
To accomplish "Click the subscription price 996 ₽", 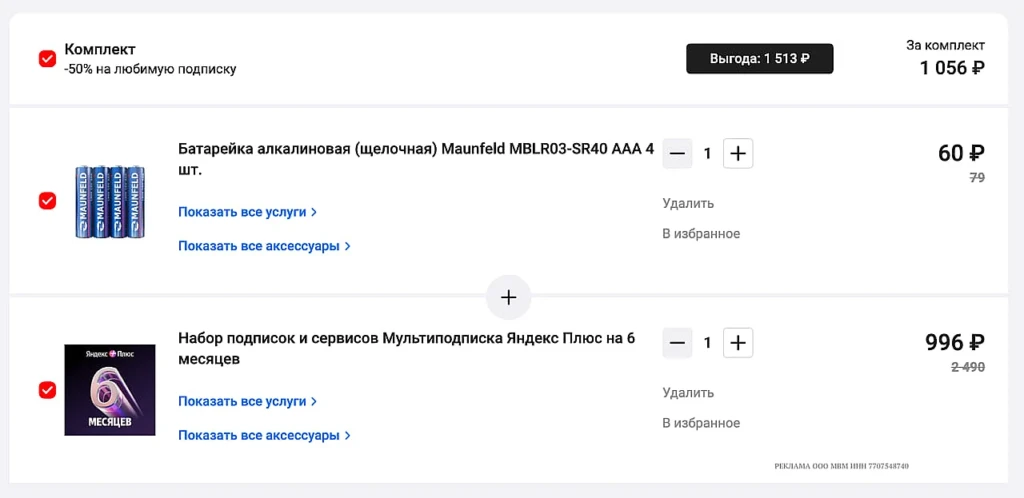I will point(955,343).
